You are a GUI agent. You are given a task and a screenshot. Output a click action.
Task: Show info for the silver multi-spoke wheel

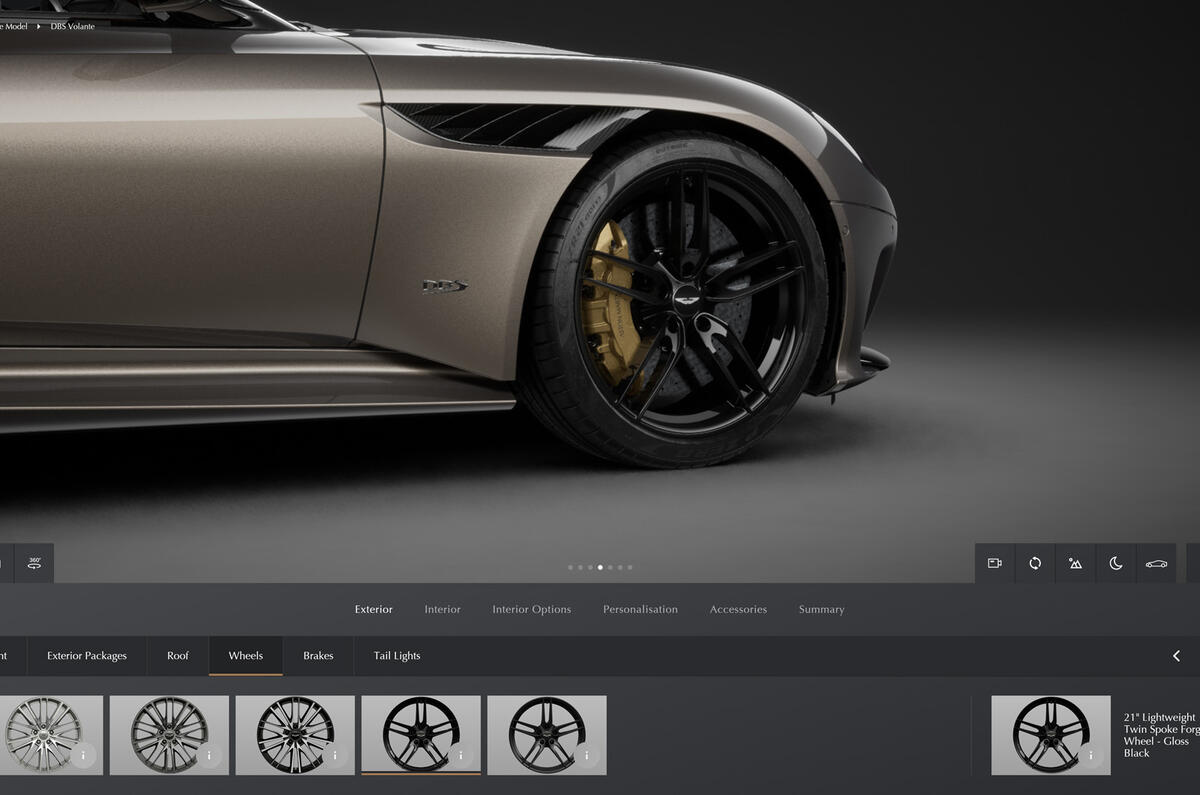click(x=83, y=755)
